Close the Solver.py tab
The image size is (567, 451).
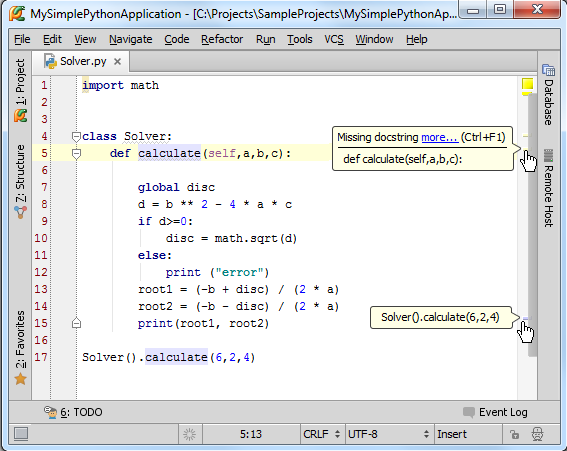click(x=117, y=62)
